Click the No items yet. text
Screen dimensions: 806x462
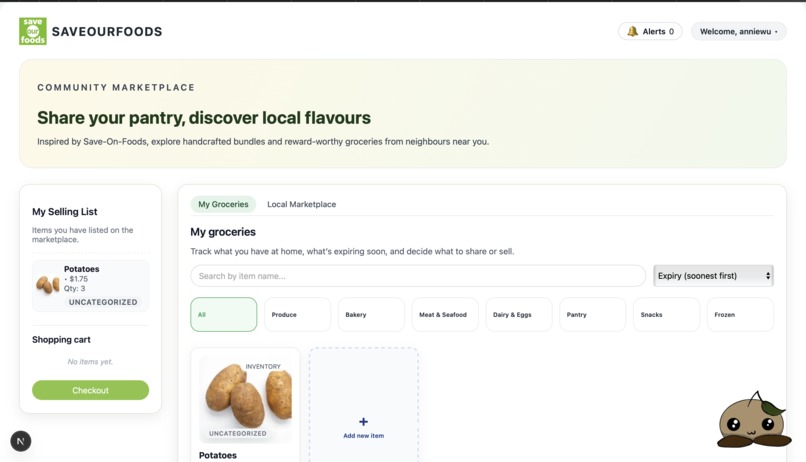[90, 362]
